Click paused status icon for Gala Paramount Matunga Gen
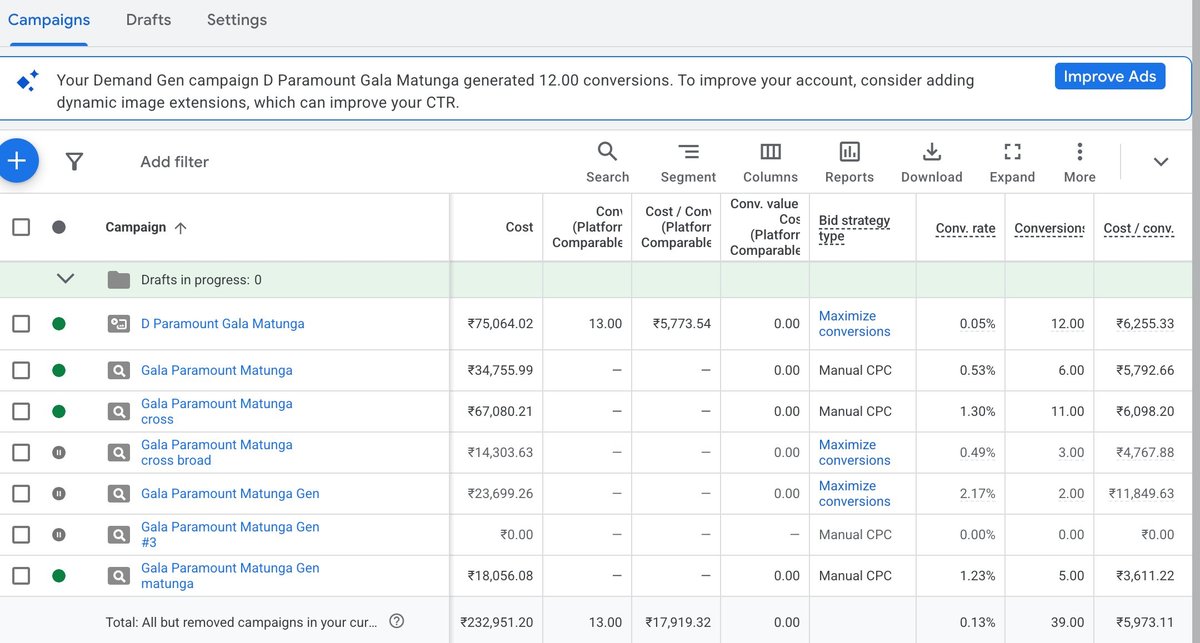1200x643 pixels. tap(59, 493)
